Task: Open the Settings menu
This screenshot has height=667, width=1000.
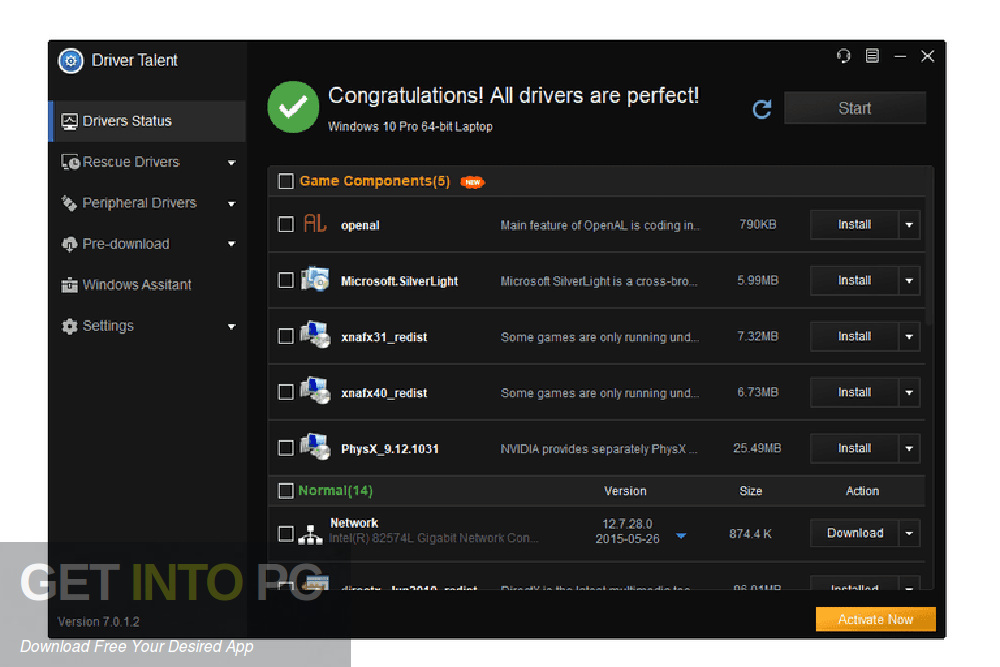Action: coord(147,326)
